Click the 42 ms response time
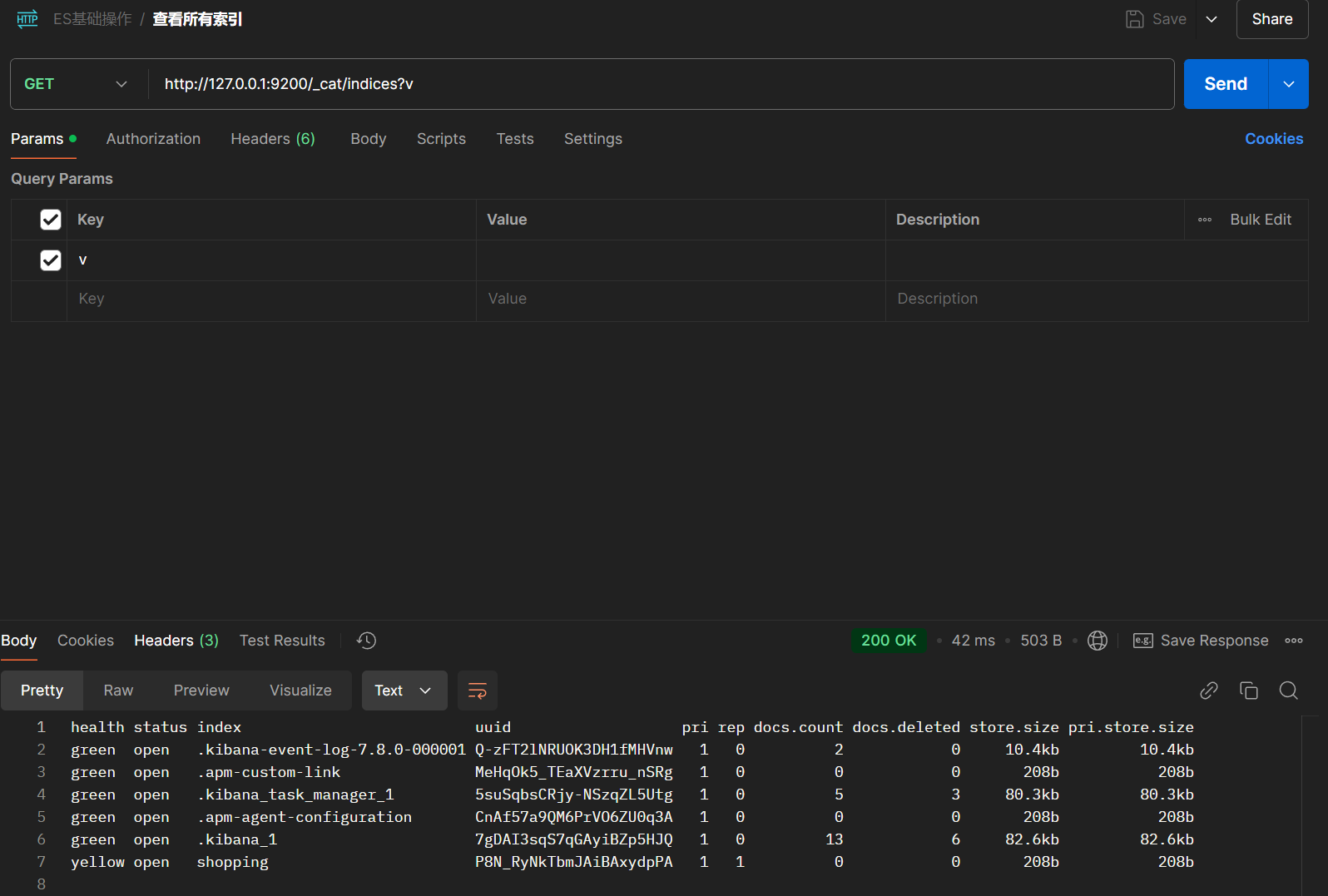 click(973, 641)
